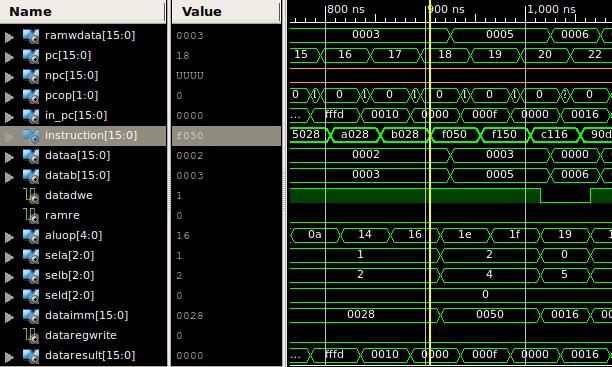Click pc waveform segment 17
Image resolution: width=612 pixels, height=367 pixels.
click(x=395, y=54)
